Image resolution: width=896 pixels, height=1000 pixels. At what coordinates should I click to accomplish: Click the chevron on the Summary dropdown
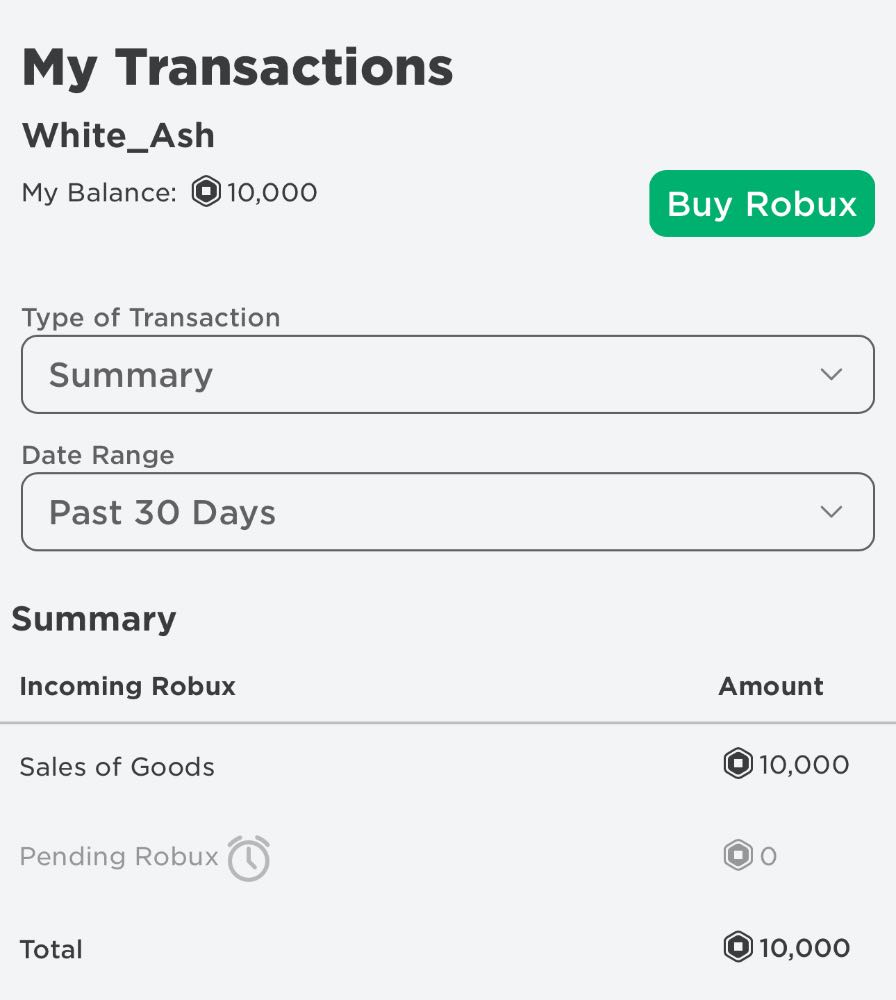click(x=831, y=375)
